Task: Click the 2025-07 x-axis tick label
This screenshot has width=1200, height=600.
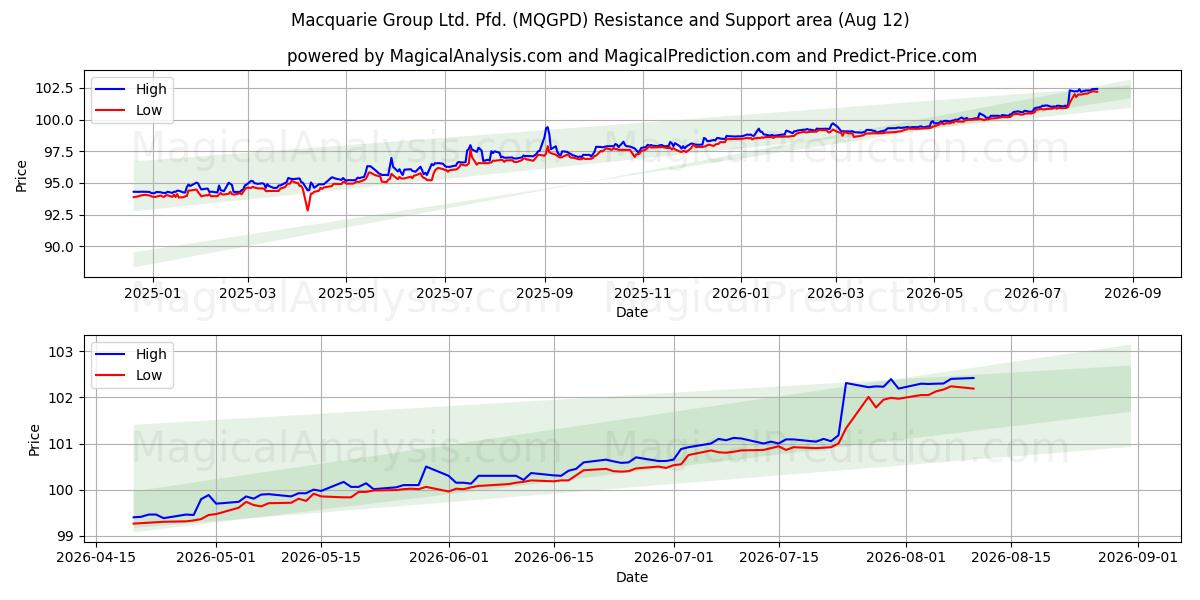Action: click(444, 294)
